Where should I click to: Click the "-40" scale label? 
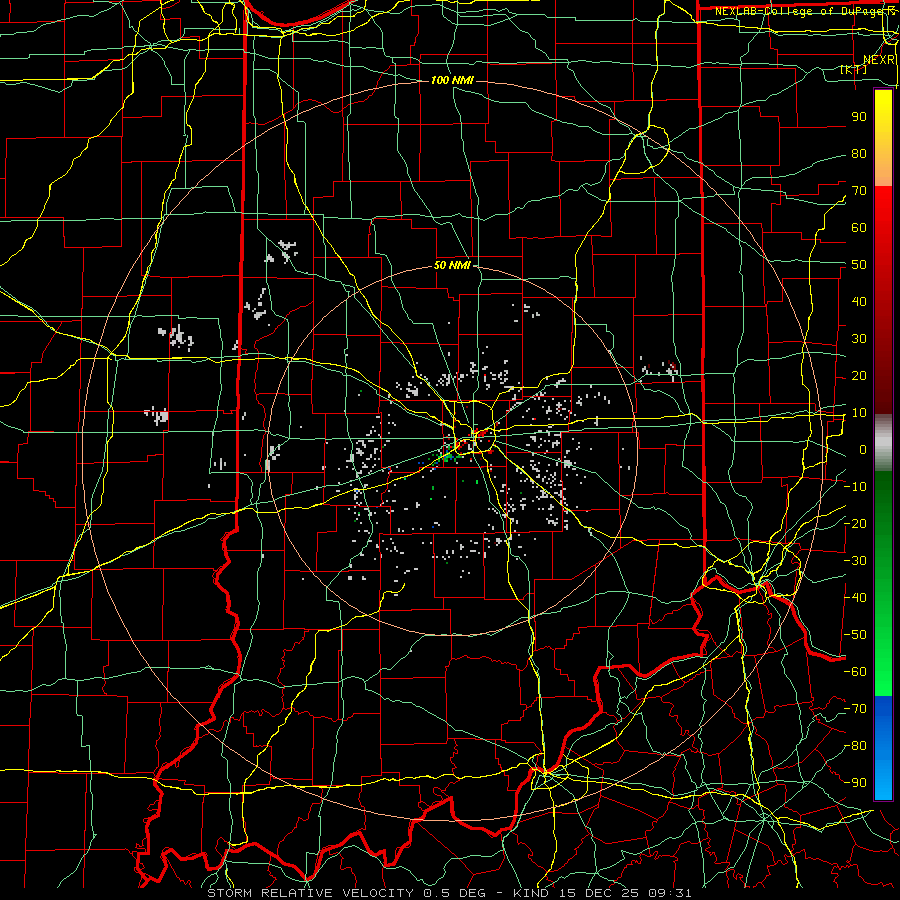[856, 598]
